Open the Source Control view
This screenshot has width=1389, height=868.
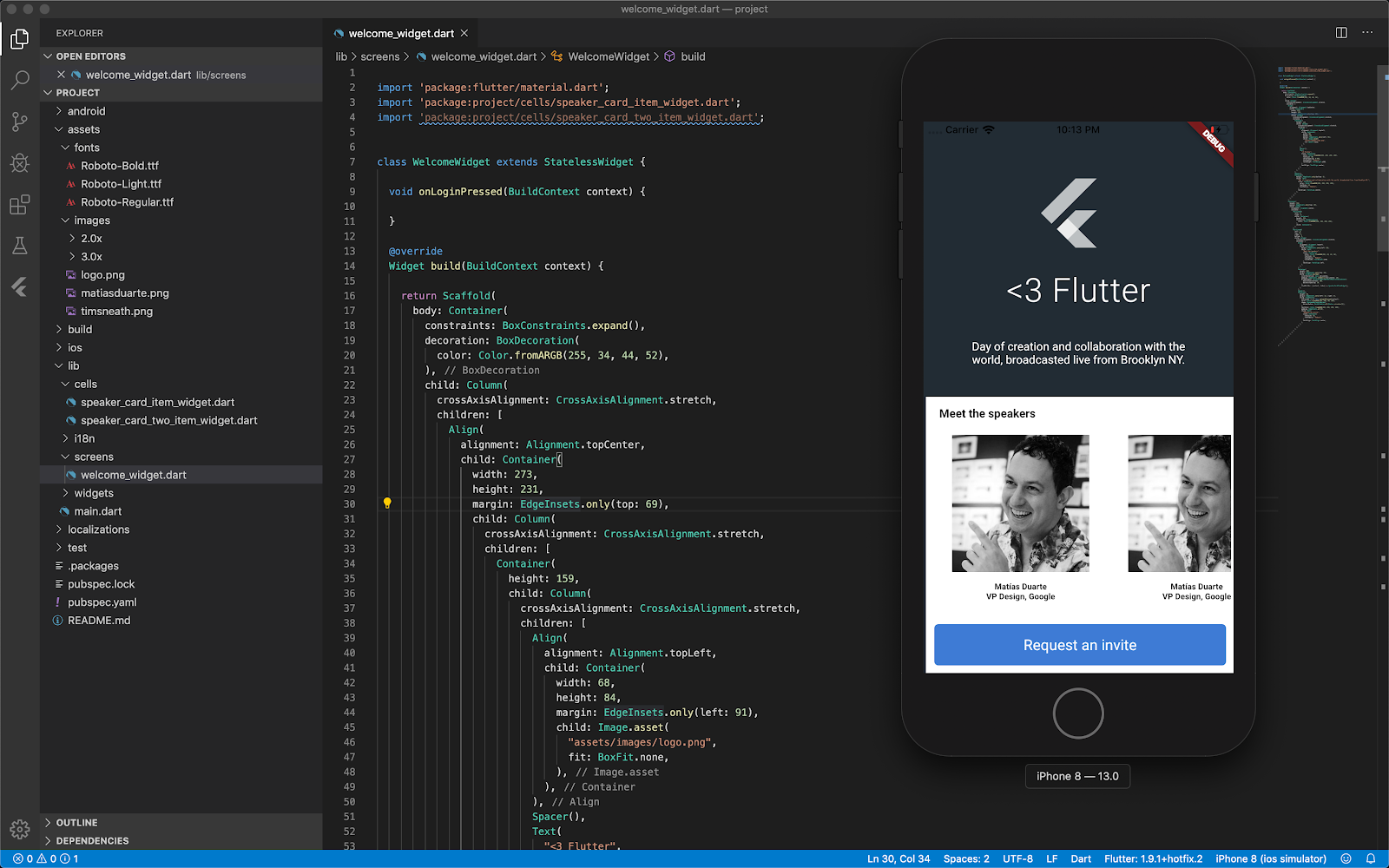click(x=19, y=122)
